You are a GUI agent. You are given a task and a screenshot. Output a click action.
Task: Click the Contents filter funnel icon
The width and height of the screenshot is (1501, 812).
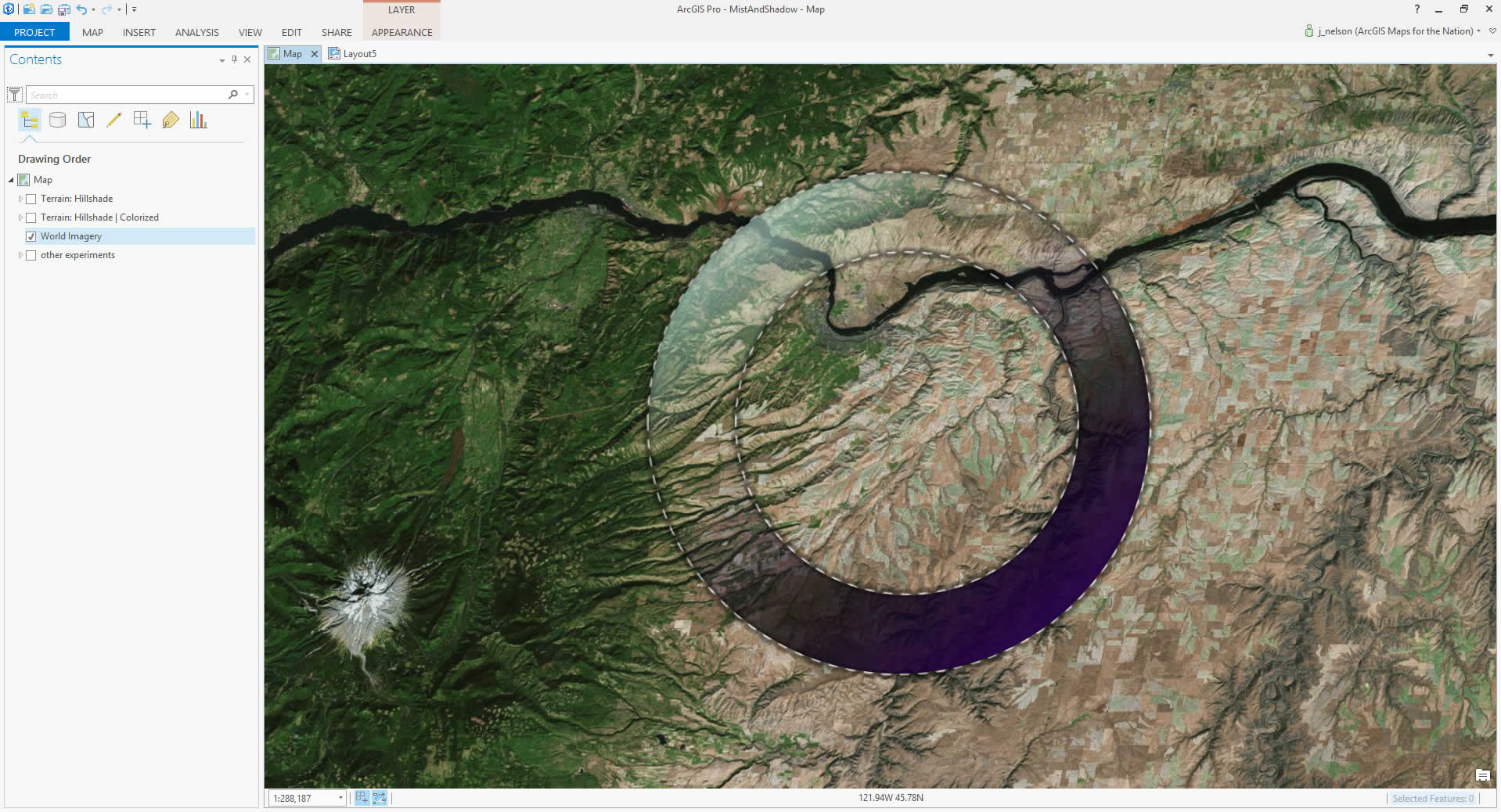[15, 95]
